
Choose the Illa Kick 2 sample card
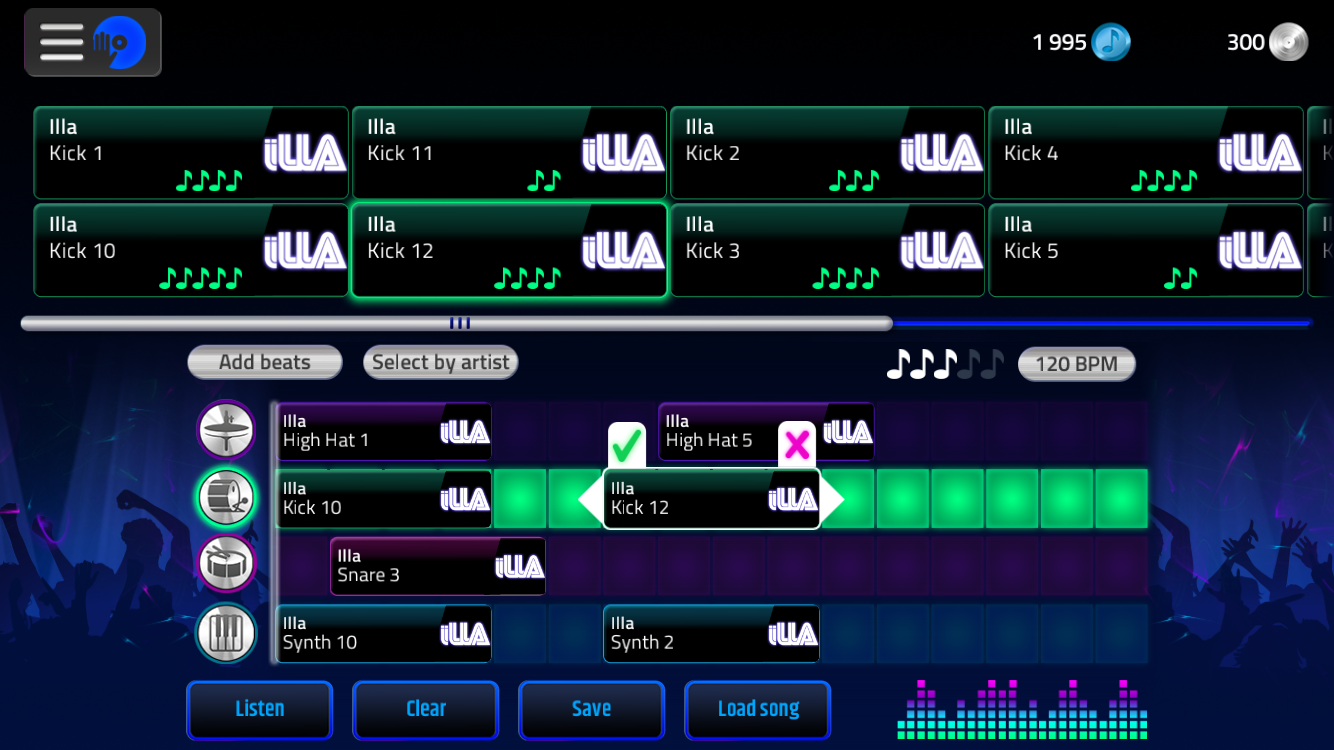pyautogui.click(x=827, y=153)
